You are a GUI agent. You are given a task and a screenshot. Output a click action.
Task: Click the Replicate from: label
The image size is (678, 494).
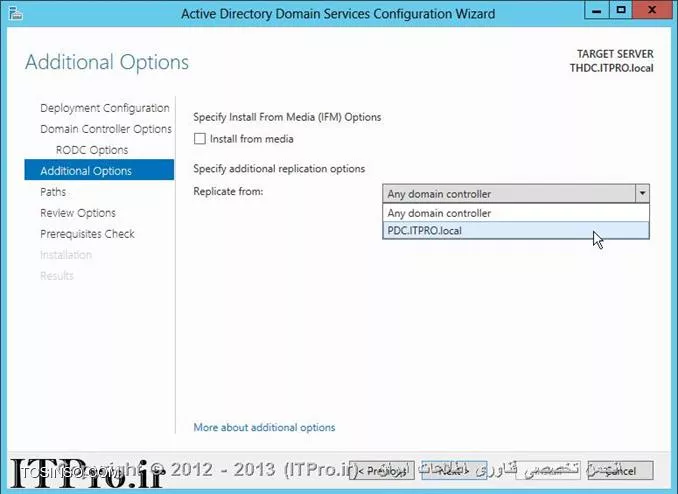click(x=228, y=191)
